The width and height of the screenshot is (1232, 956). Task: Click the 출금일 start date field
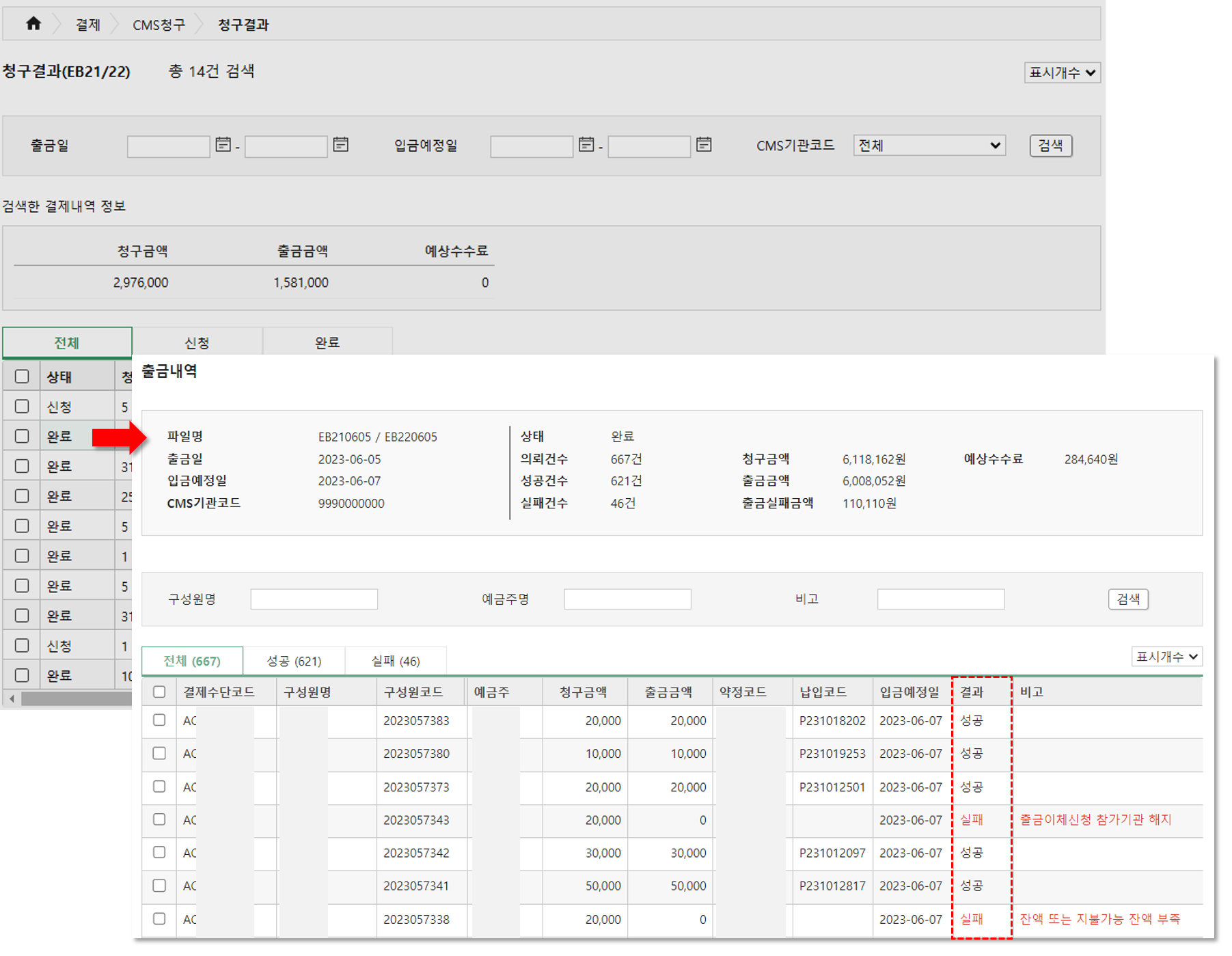point(168,146)
